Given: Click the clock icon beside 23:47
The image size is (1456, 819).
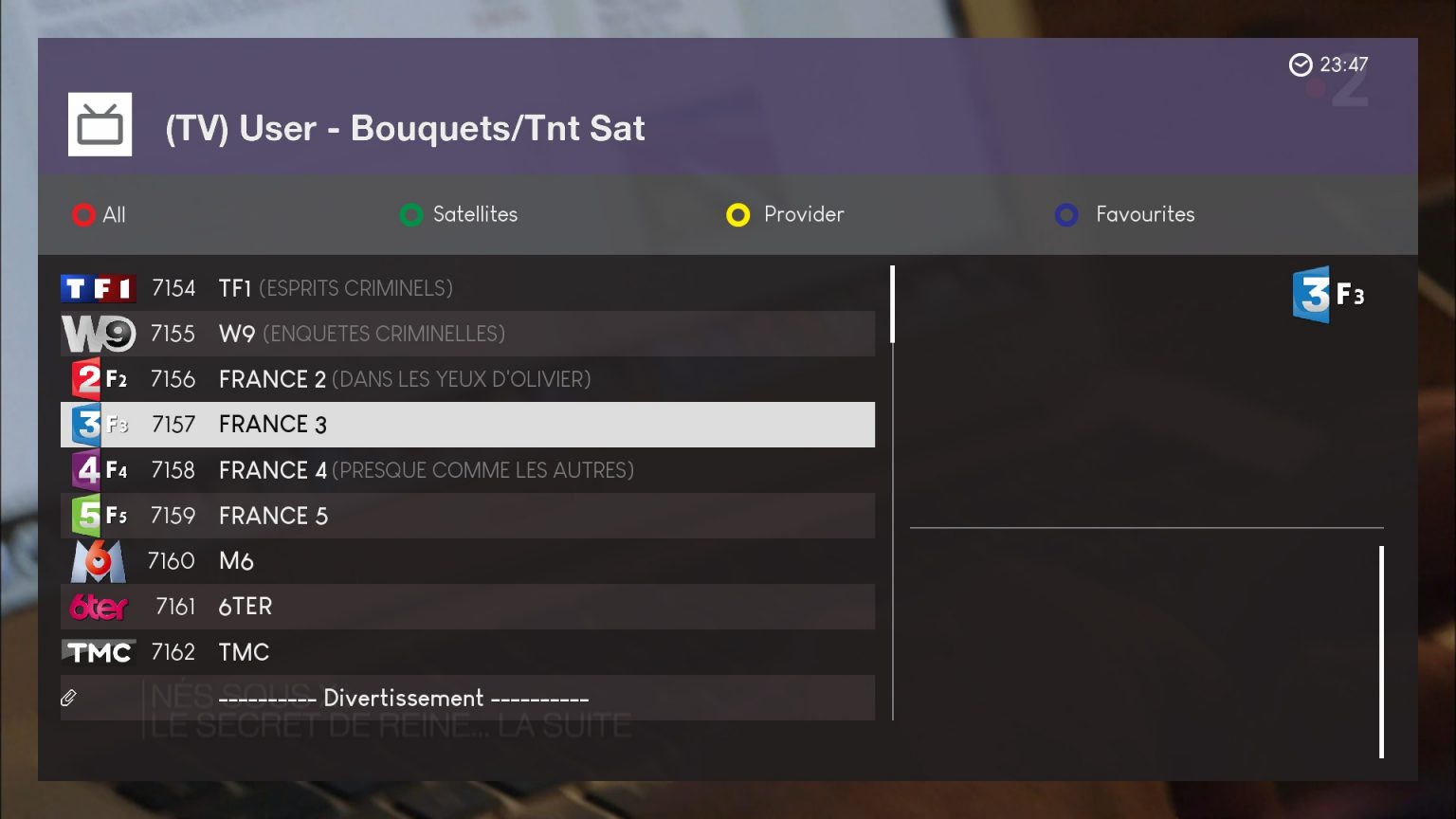Looking at the screenshot, I should (x=1301, y=64).
